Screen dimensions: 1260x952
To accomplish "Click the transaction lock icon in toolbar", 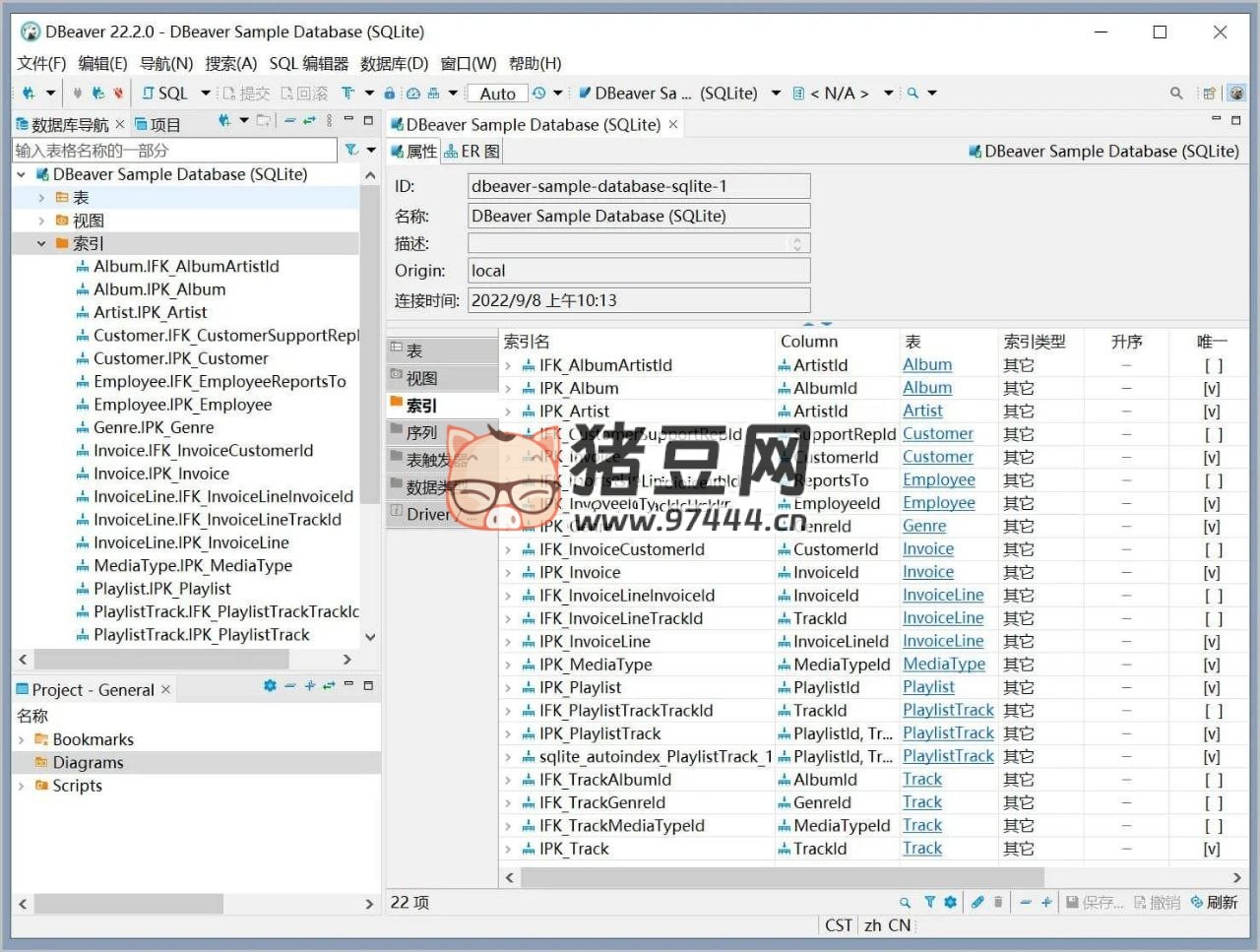I will [x=390, y=94].
